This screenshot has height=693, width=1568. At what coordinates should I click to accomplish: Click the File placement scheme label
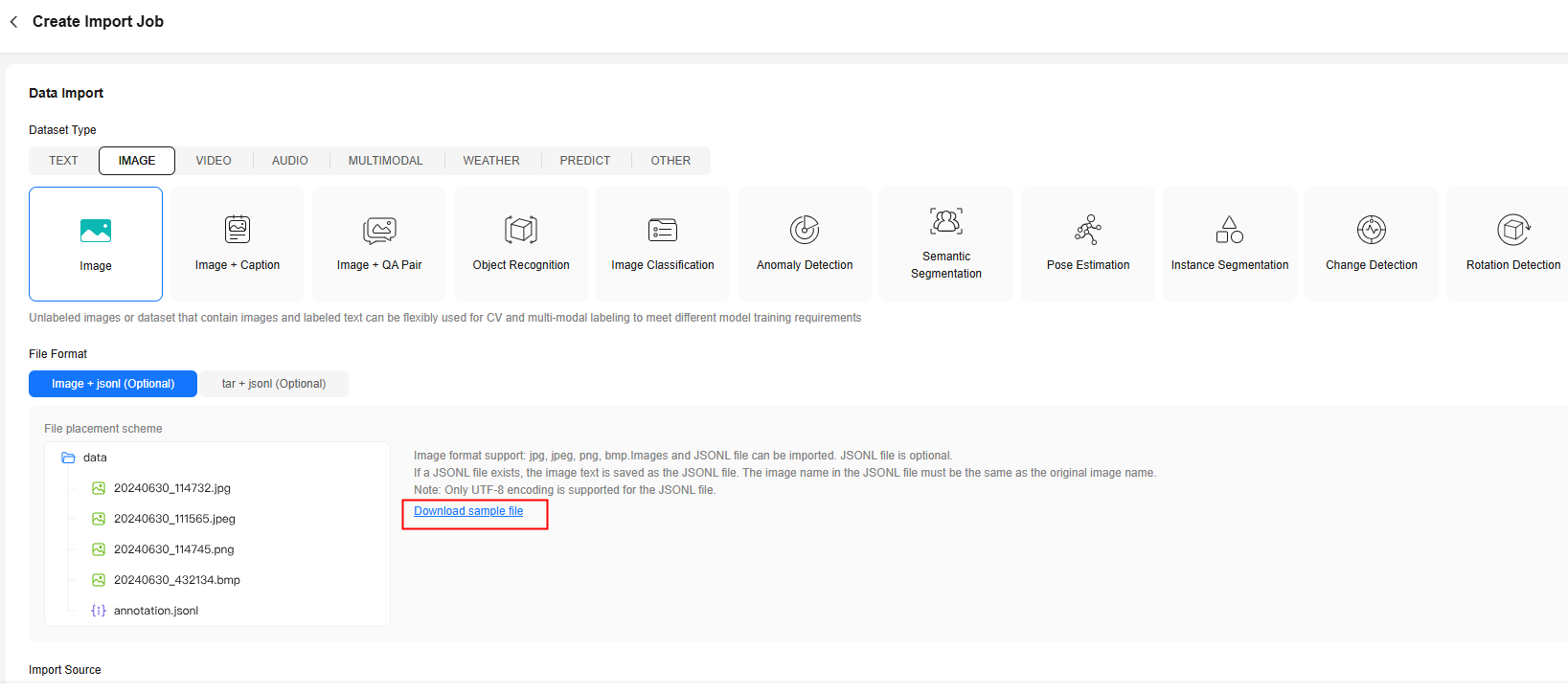103,429
